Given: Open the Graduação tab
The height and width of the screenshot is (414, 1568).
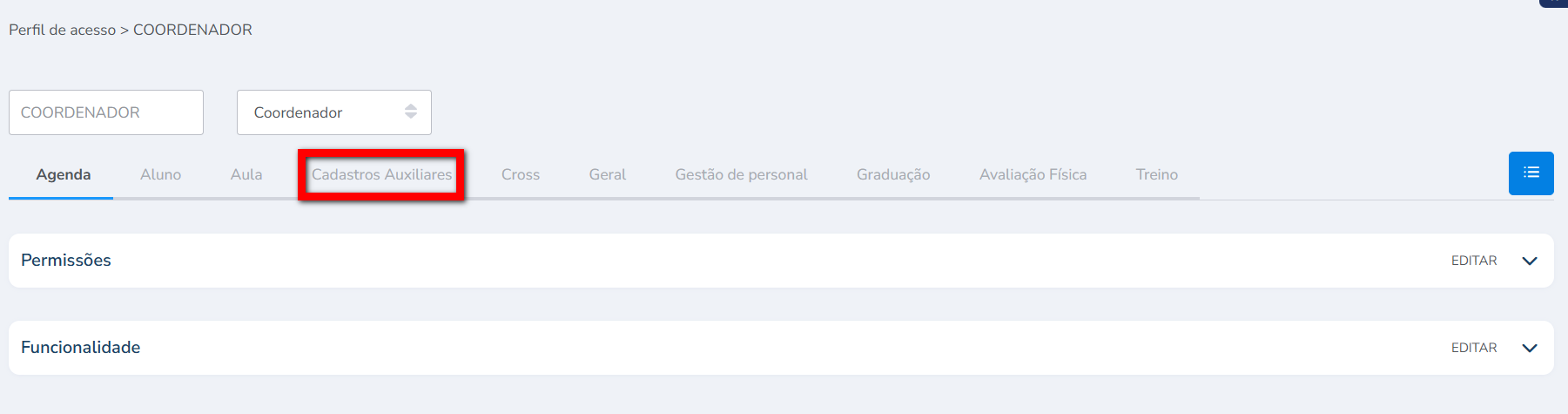Looking at the screenshot, I should 892,174.
